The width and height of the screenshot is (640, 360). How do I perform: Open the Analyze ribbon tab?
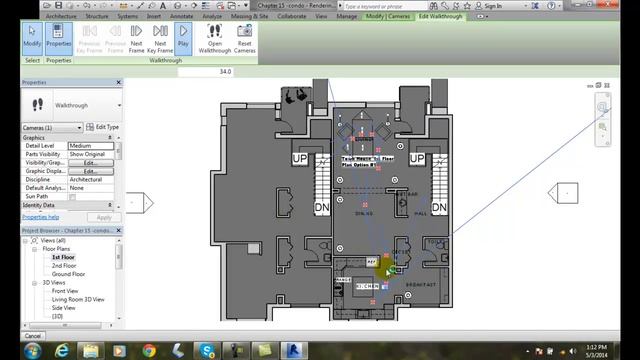[x=212, y=16]
